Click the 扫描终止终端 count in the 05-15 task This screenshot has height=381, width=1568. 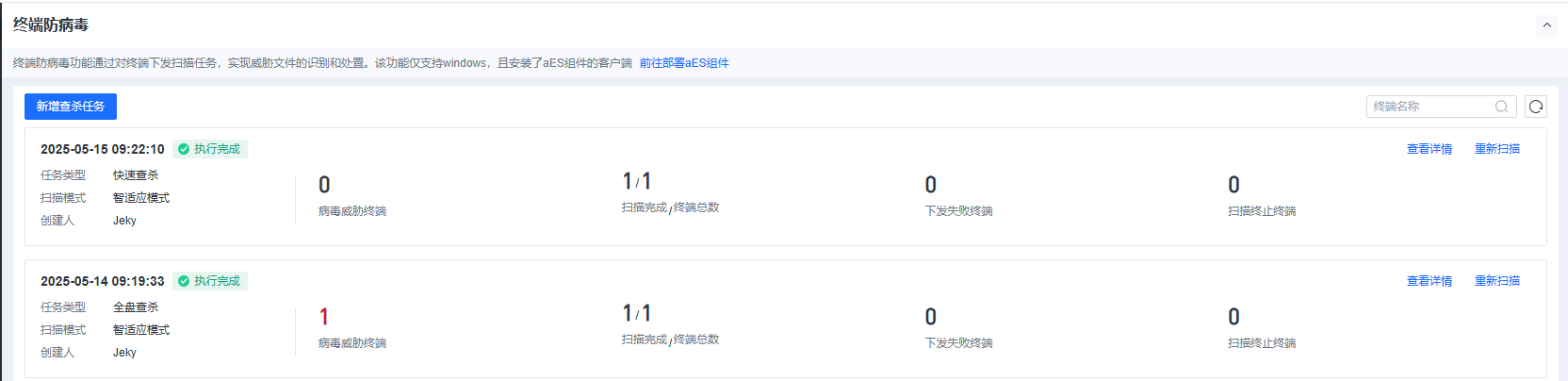[x=1233, y=185]
